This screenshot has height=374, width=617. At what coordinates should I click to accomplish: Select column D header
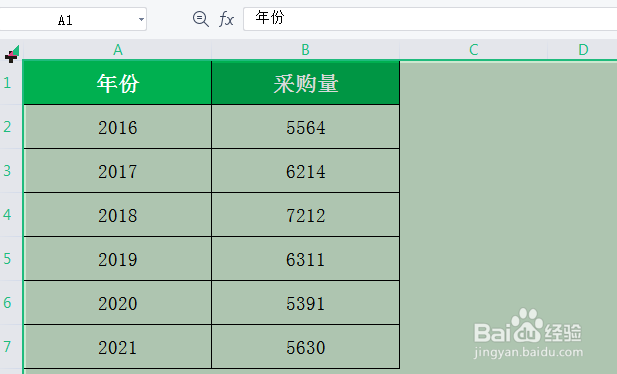[x=582, y=50]
